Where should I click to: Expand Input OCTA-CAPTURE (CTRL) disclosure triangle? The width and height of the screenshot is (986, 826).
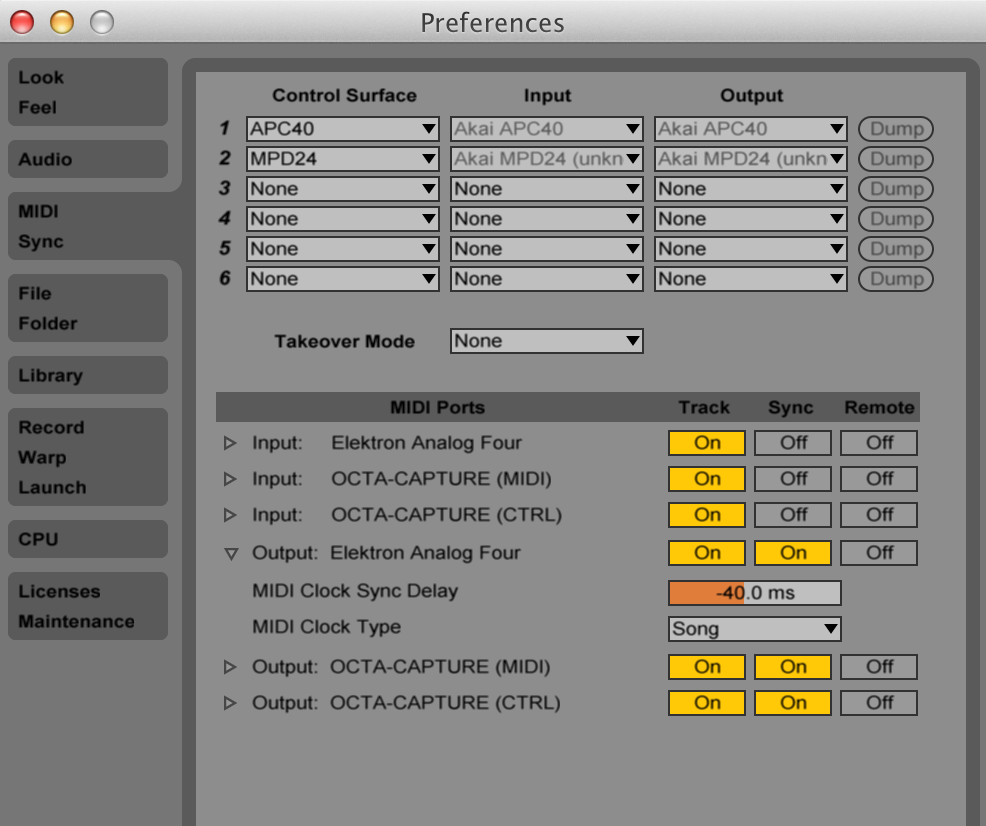pos(230,515)
